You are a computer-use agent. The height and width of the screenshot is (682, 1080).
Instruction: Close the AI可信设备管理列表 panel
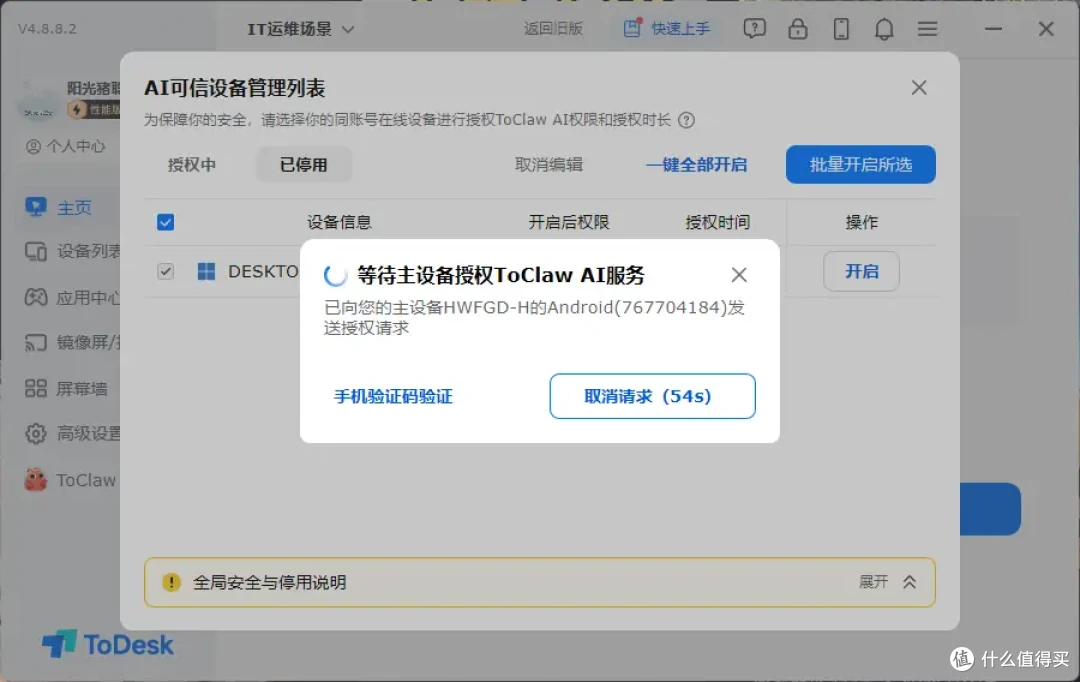pos(919,87)
